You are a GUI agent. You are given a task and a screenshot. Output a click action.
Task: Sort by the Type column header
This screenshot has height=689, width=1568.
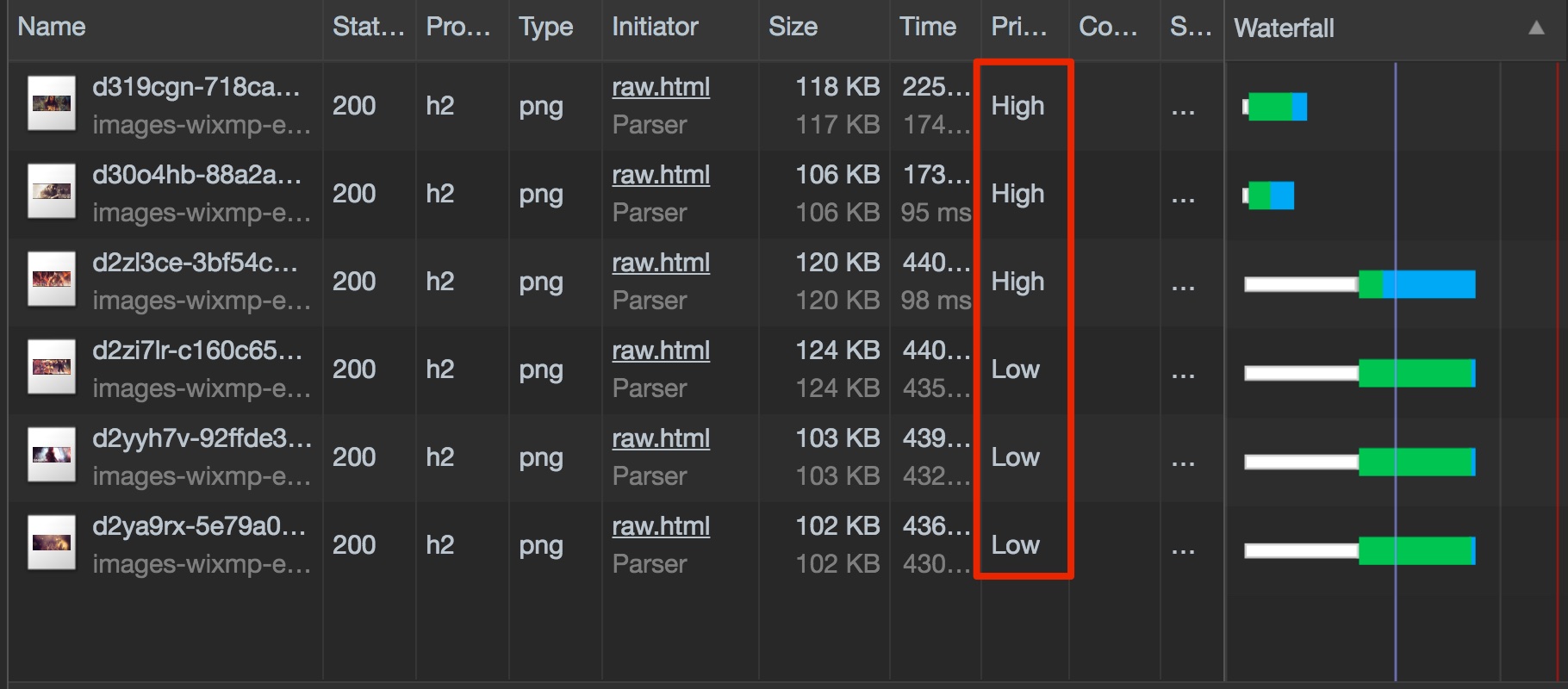pos(545,28)
